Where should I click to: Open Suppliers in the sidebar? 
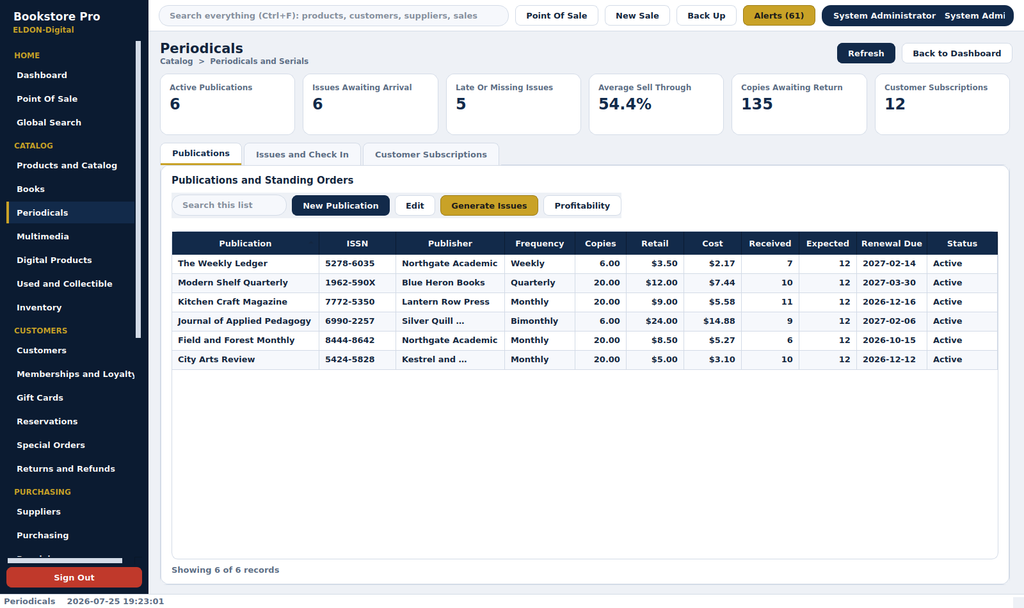(x=71, y=511)
